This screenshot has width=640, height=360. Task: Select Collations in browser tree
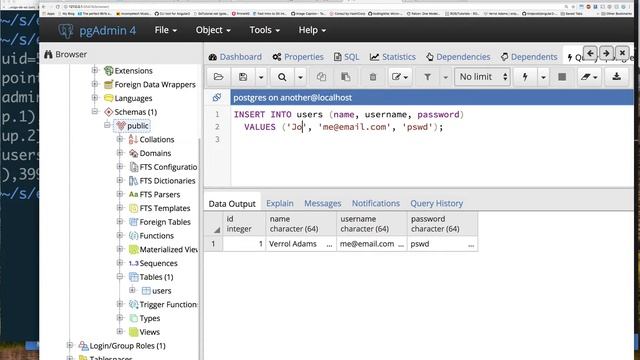coord(157,140)
